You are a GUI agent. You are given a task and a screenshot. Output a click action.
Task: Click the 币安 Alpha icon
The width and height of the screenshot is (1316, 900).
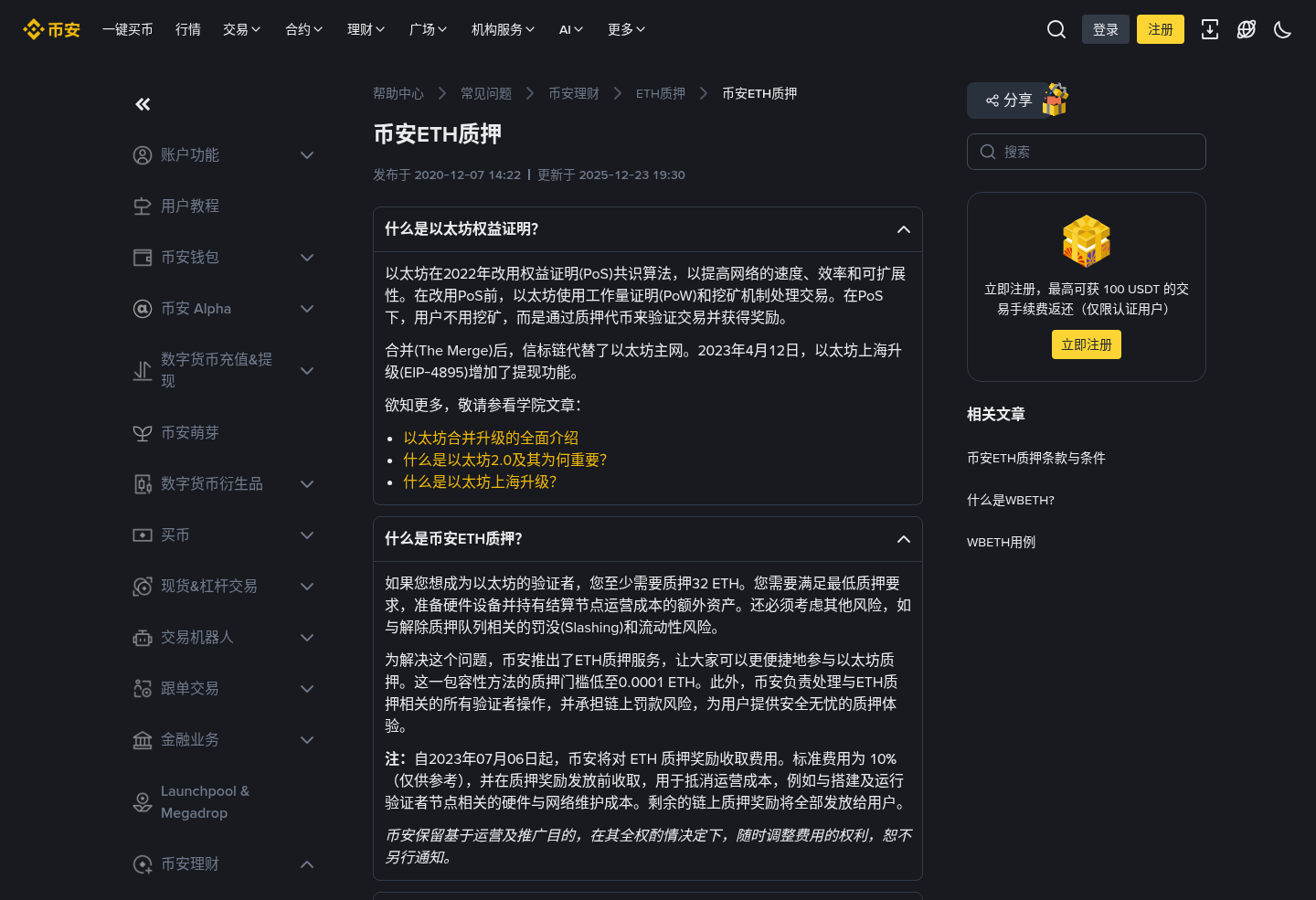click(x=143, y=309)
